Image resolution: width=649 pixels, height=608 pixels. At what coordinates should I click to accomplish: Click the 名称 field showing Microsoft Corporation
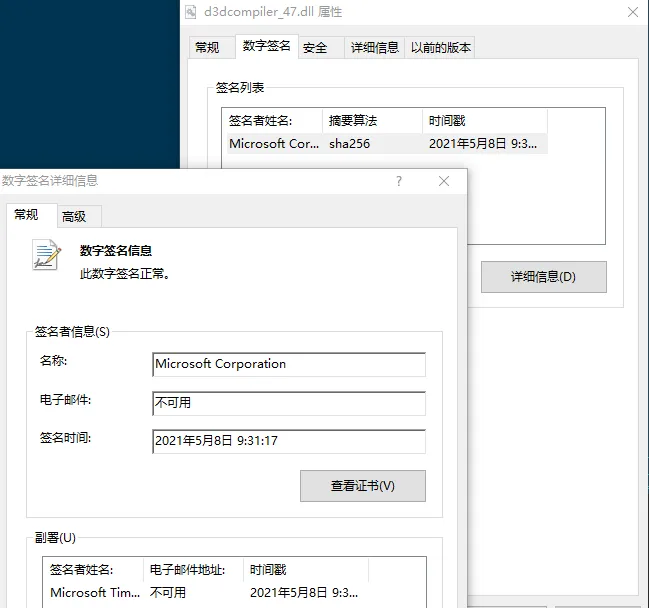click(x=288, y=364)
